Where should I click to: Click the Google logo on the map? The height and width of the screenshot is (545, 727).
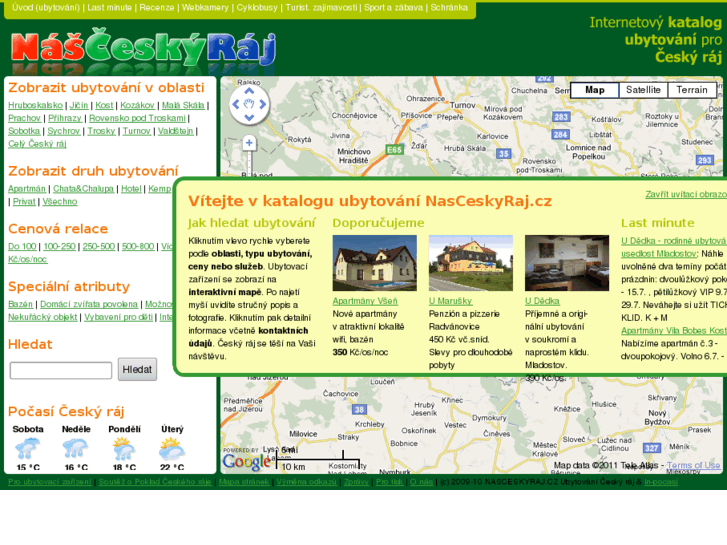point(246,461)
